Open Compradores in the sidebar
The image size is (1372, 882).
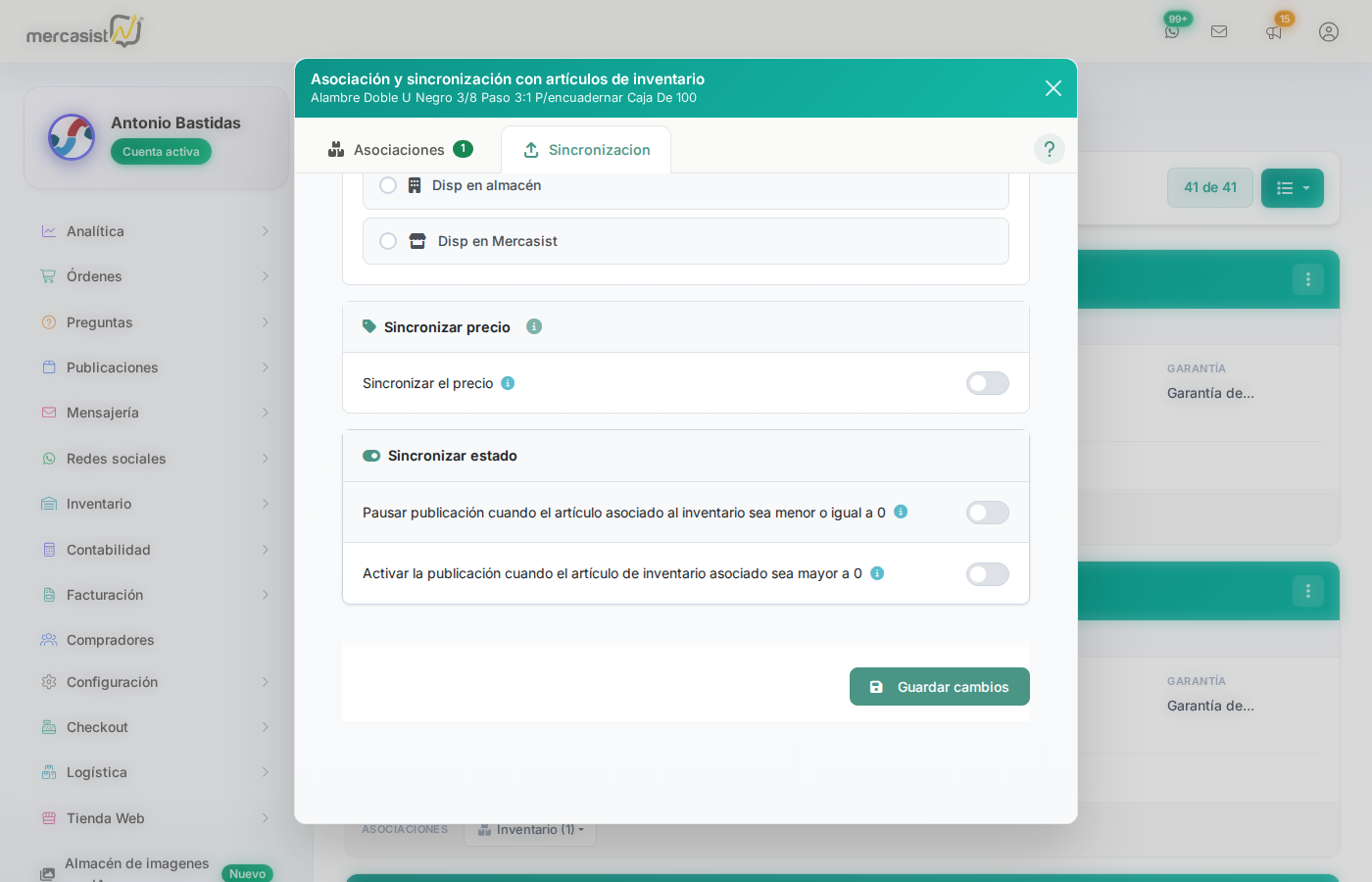point(110,640)
